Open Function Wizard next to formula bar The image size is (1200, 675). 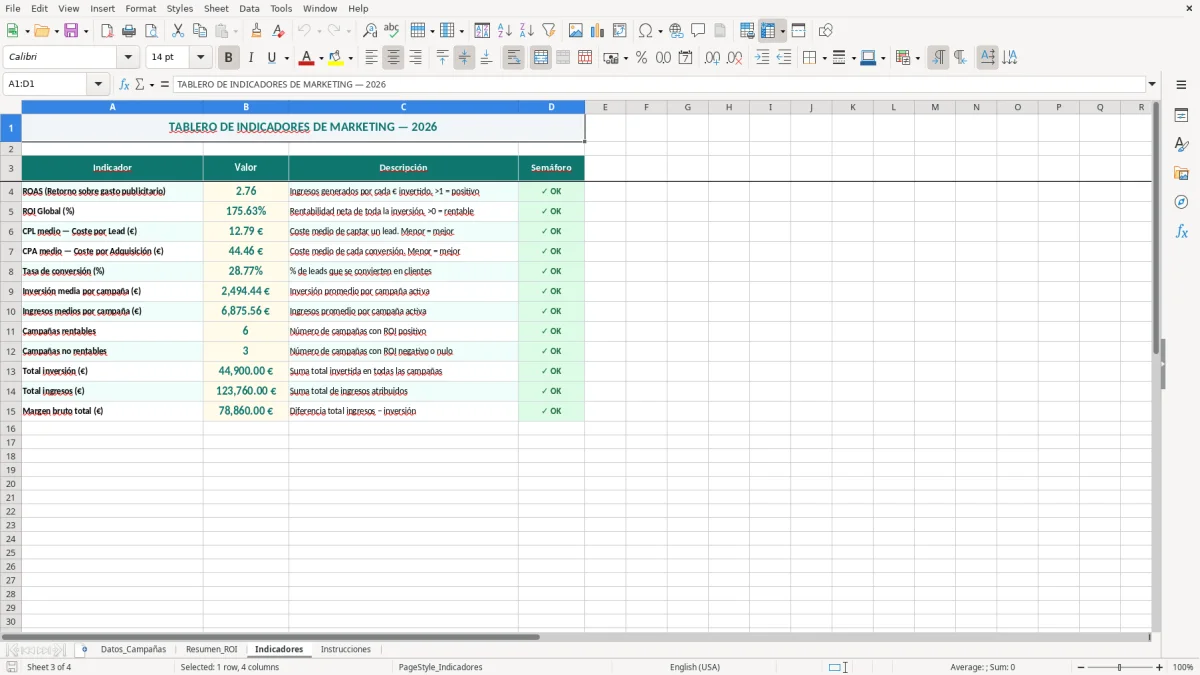point(124,85)
